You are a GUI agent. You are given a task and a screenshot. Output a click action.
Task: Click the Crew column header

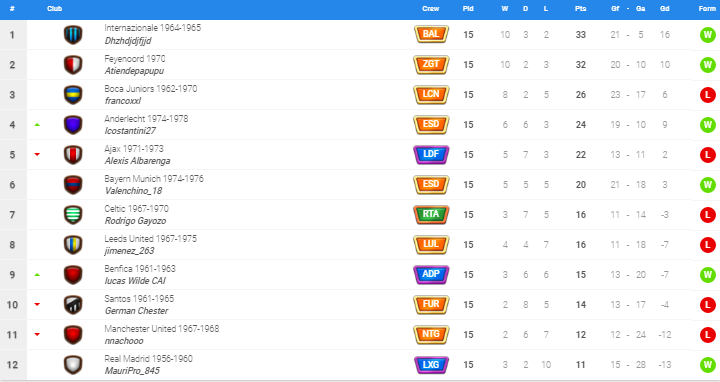coord(431,9)
